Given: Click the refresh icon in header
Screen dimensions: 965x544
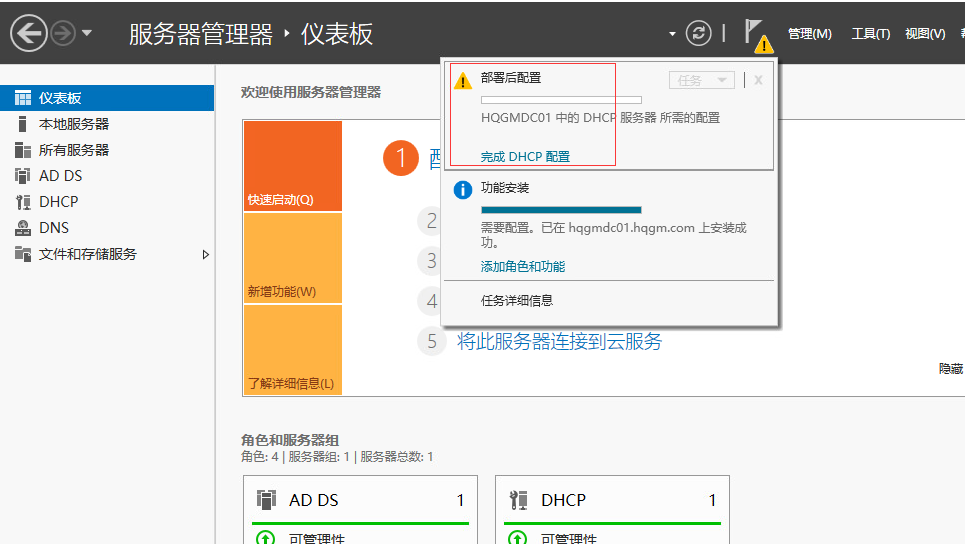Looking at the screenshot, I should [698, 33].
